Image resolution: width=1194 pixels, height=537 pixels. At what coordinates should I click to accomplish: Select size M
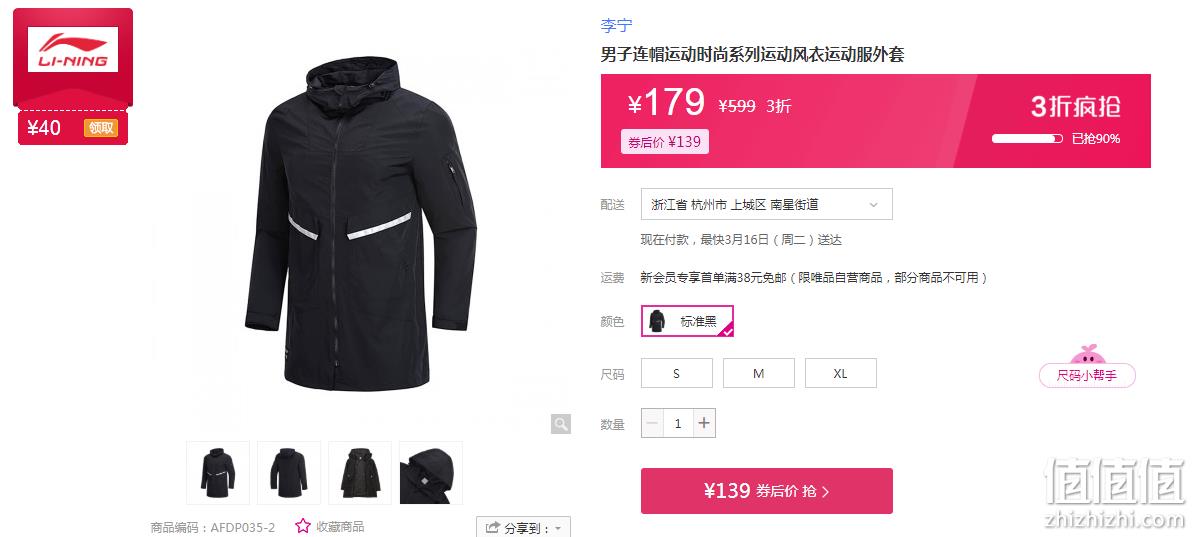[758, 373]
